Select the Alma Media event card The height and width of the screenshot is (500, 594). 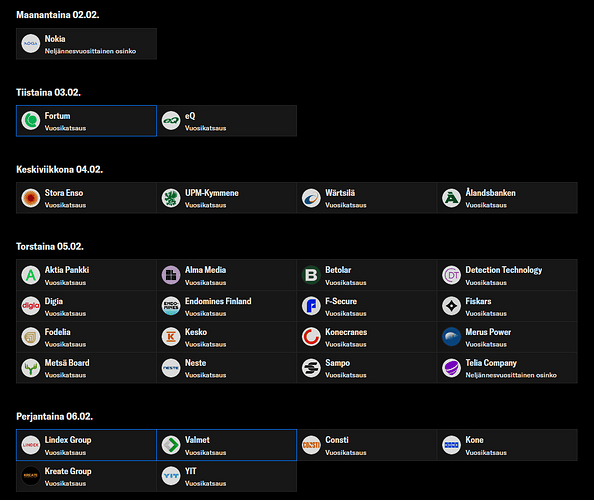pyautogui.click(x=227, y=275)
